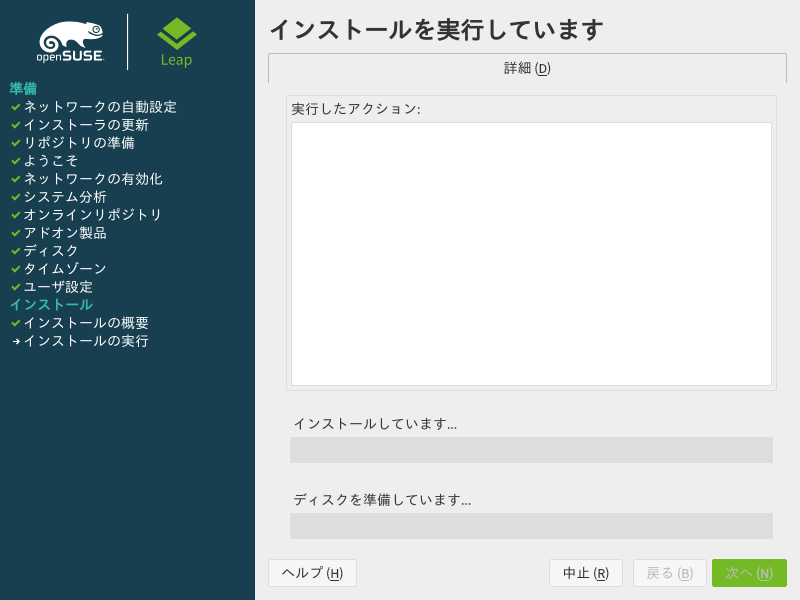This screenshot has width=800, height=600.
Task: Open the 詳細 (D) tab
Action: (527, 68)
